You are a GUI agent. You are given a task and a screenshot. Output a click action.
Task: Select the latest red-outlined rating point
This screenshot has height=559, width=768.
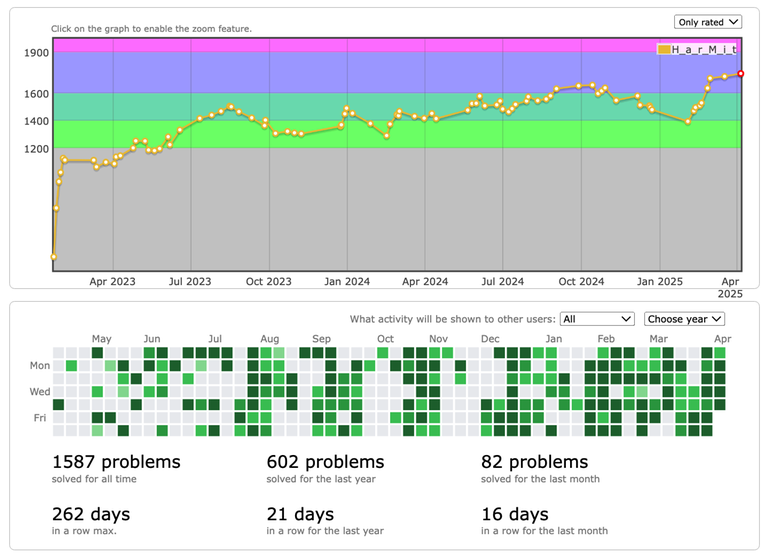pyautogui.click(x=741, y=73)
